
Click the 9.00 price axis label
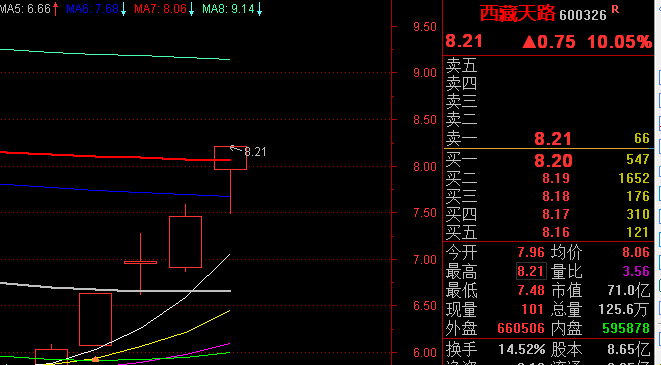(425, 73)
